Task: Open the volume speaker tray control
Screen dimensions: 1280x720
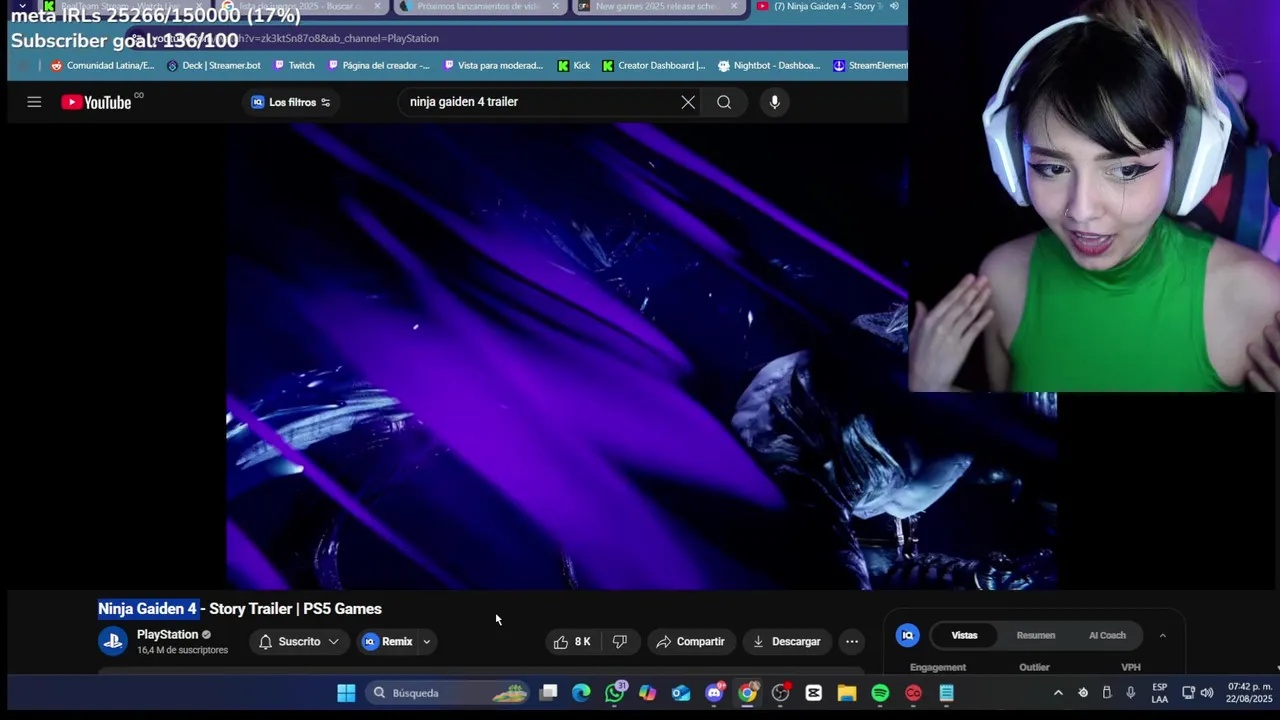Action: 1207,693
